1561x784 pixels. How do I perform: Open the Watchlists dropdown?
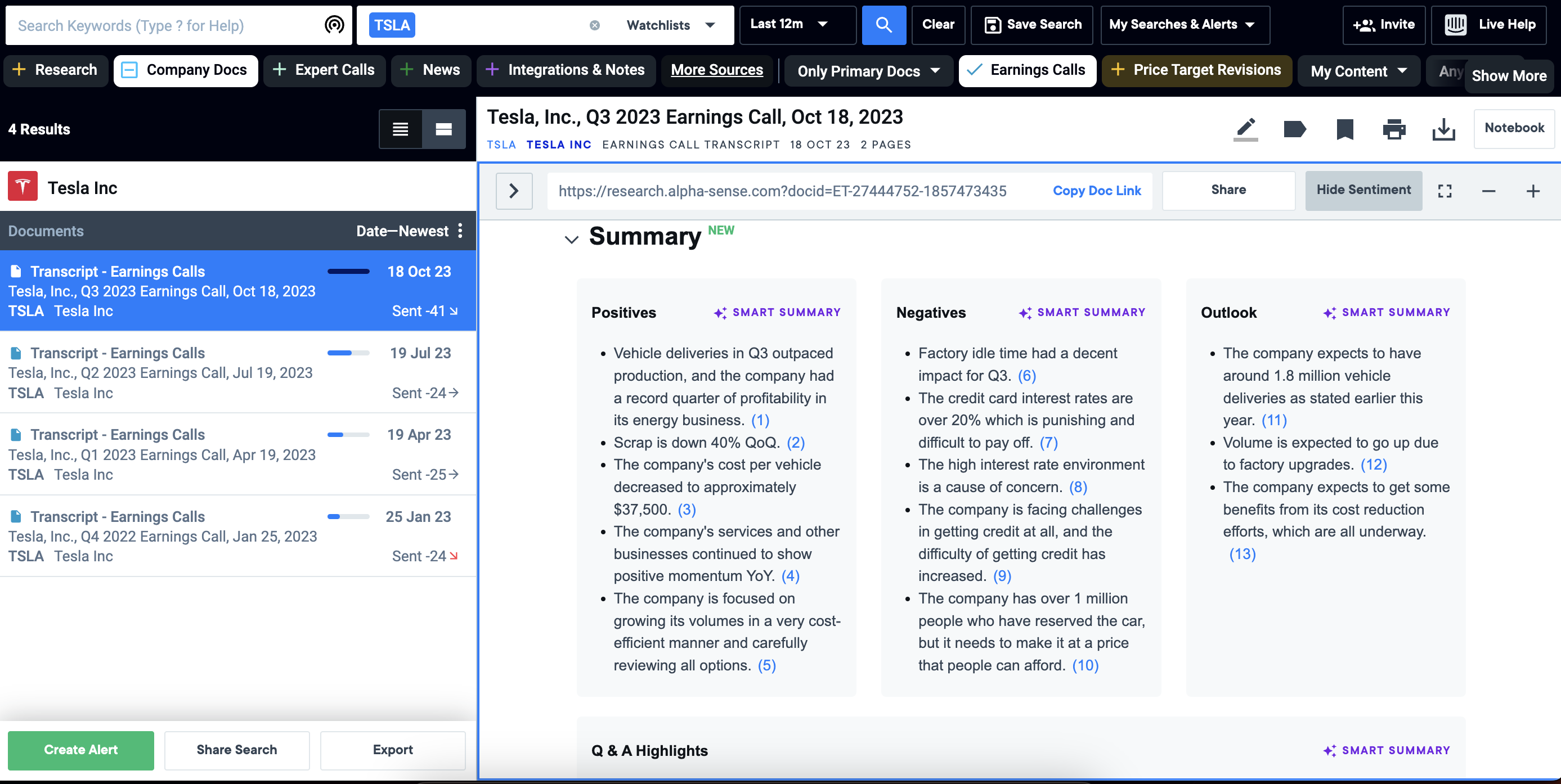pyautogui.click(x=670, y=25)
